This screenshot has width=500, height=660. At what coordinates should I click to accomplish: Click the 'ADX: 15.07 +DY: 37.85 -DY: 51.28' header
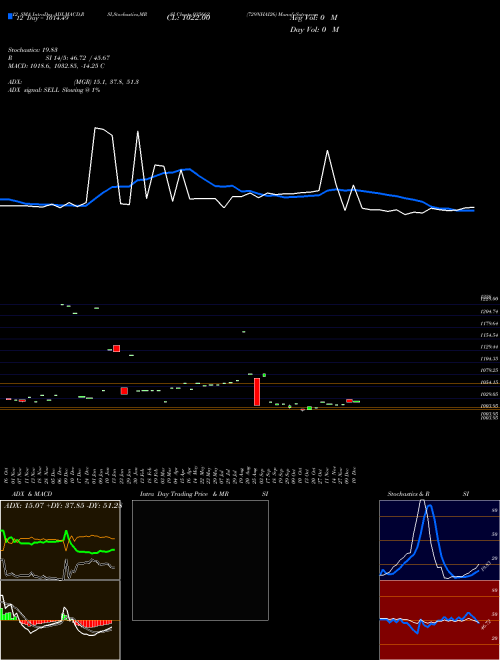[62, 505]
